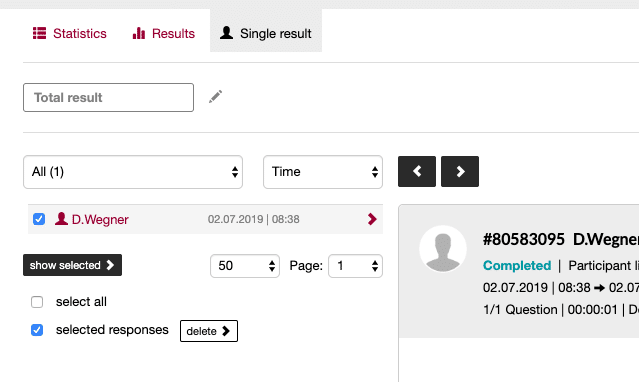Screen dimensions: 639x382
Task: Go to previous result with left arrow
Action: pos(417,171)
